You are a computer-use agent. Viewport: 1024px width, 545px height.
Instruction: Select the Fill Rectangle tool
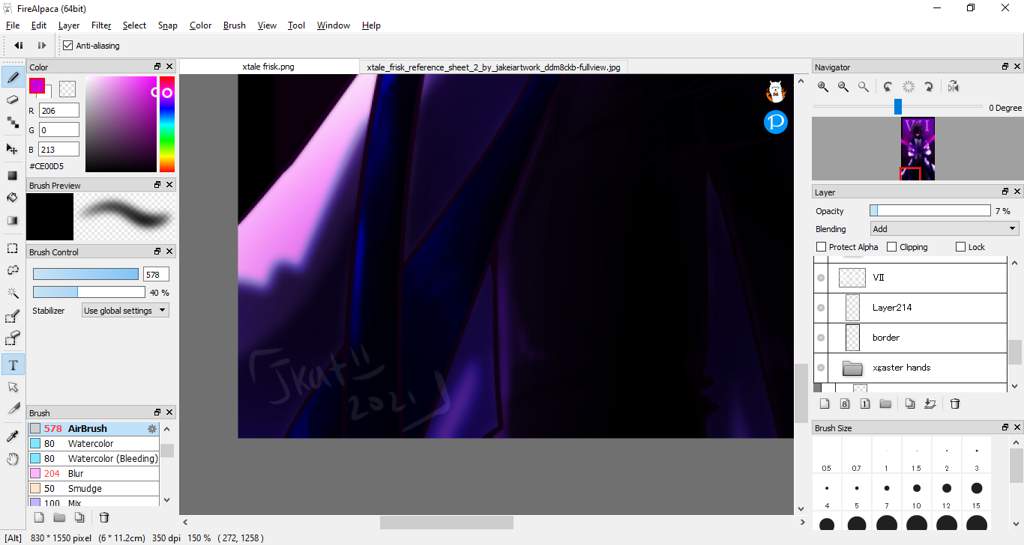(12, 176)
